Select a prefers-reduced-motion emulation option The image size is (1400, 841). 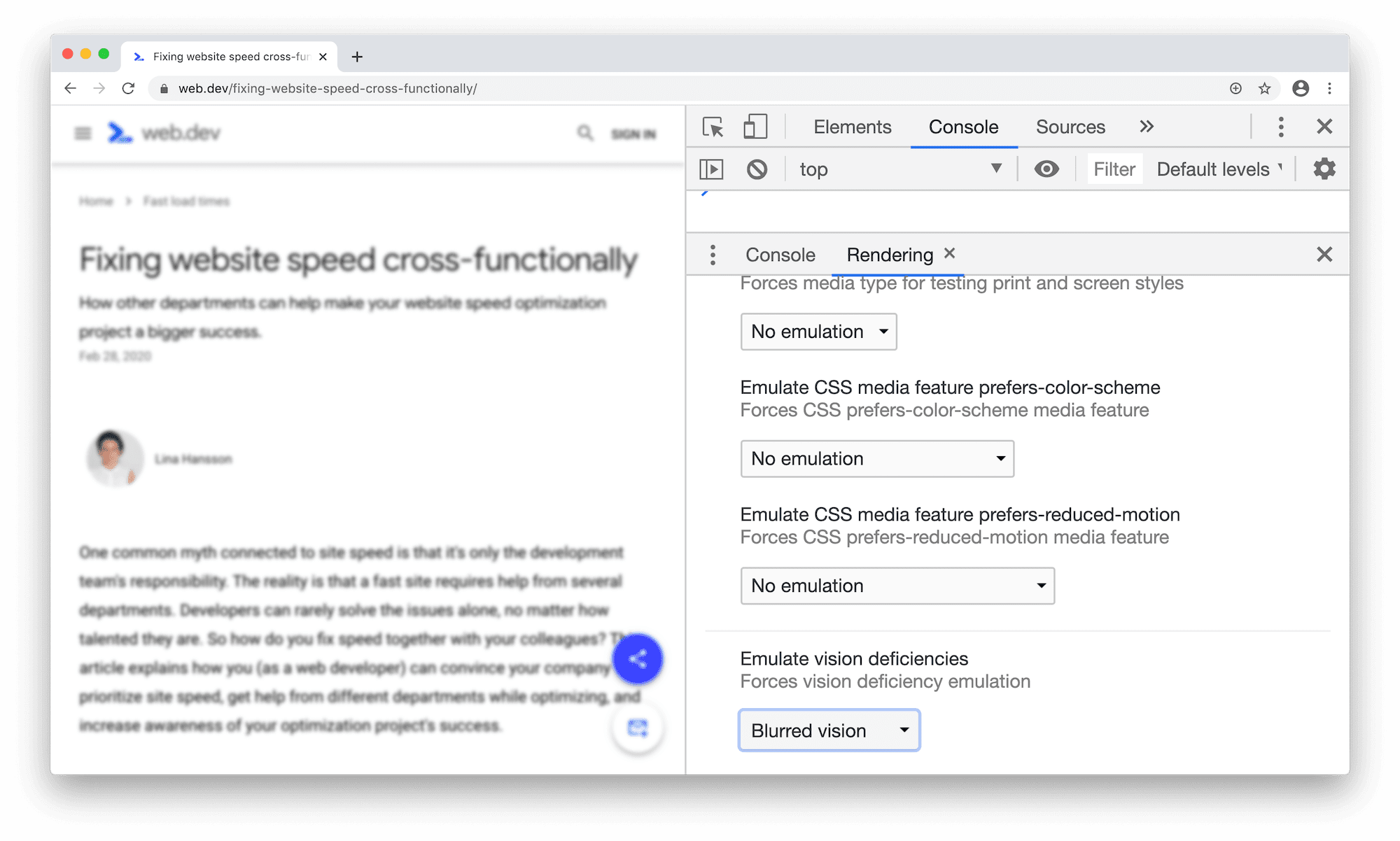click(x=895, y=585)
